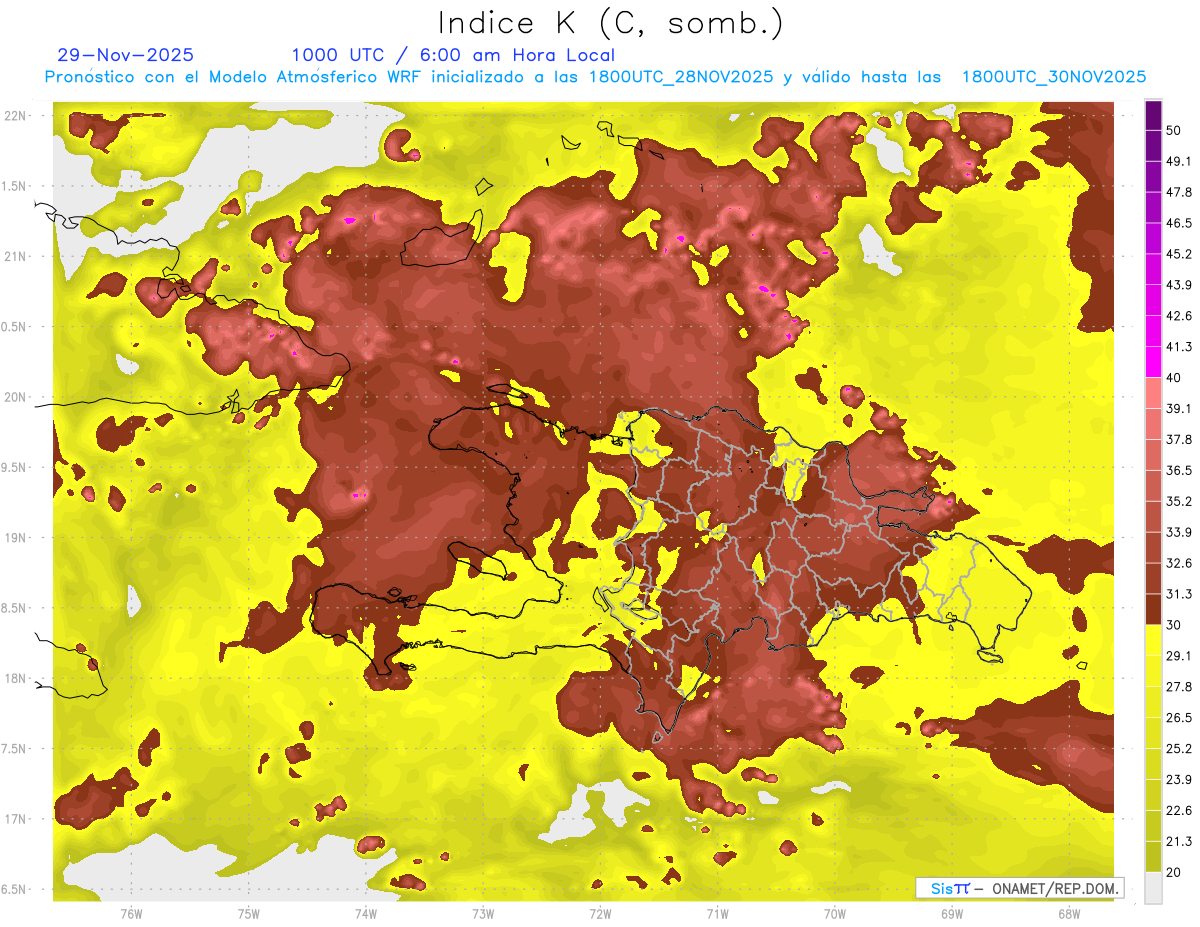The height and width of the screenshot is (927, 1200).
Task: Click the '20N' latitude axis label
Action: (x=15, y=397)
